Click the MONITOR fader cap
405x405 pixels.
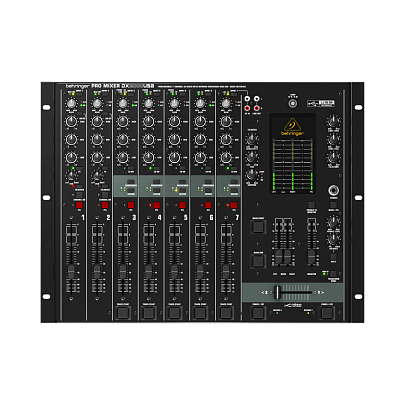click(311, 257)
